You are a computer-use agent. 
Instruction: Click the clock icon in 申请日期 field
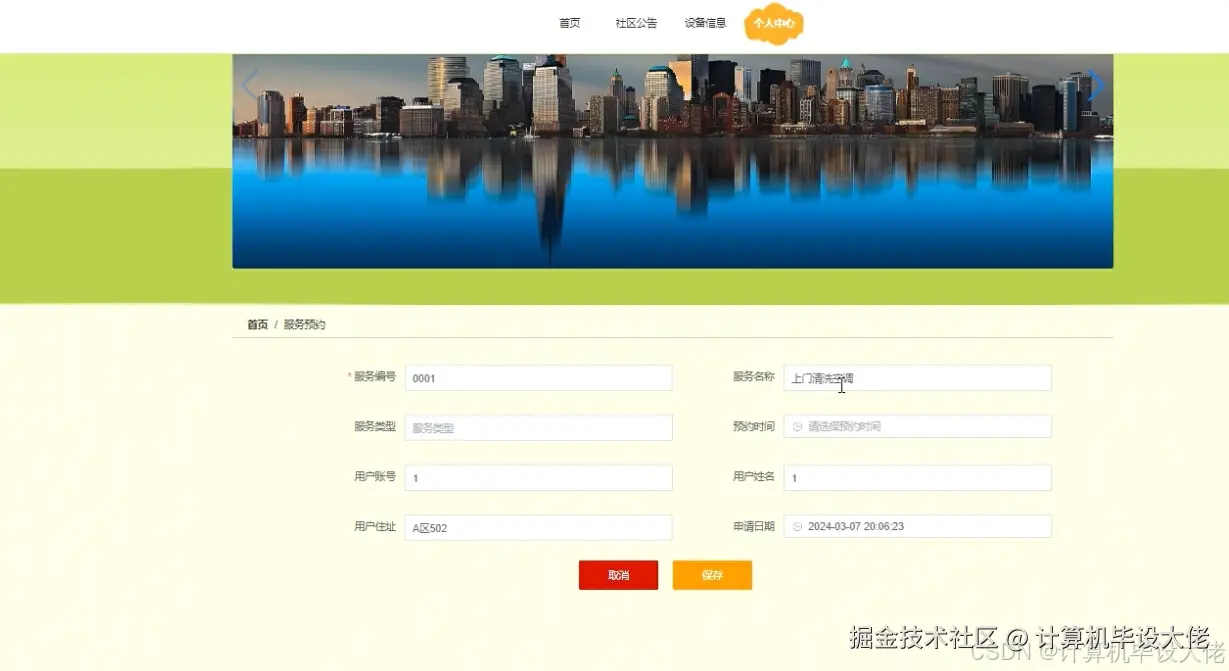pos(797,526)
